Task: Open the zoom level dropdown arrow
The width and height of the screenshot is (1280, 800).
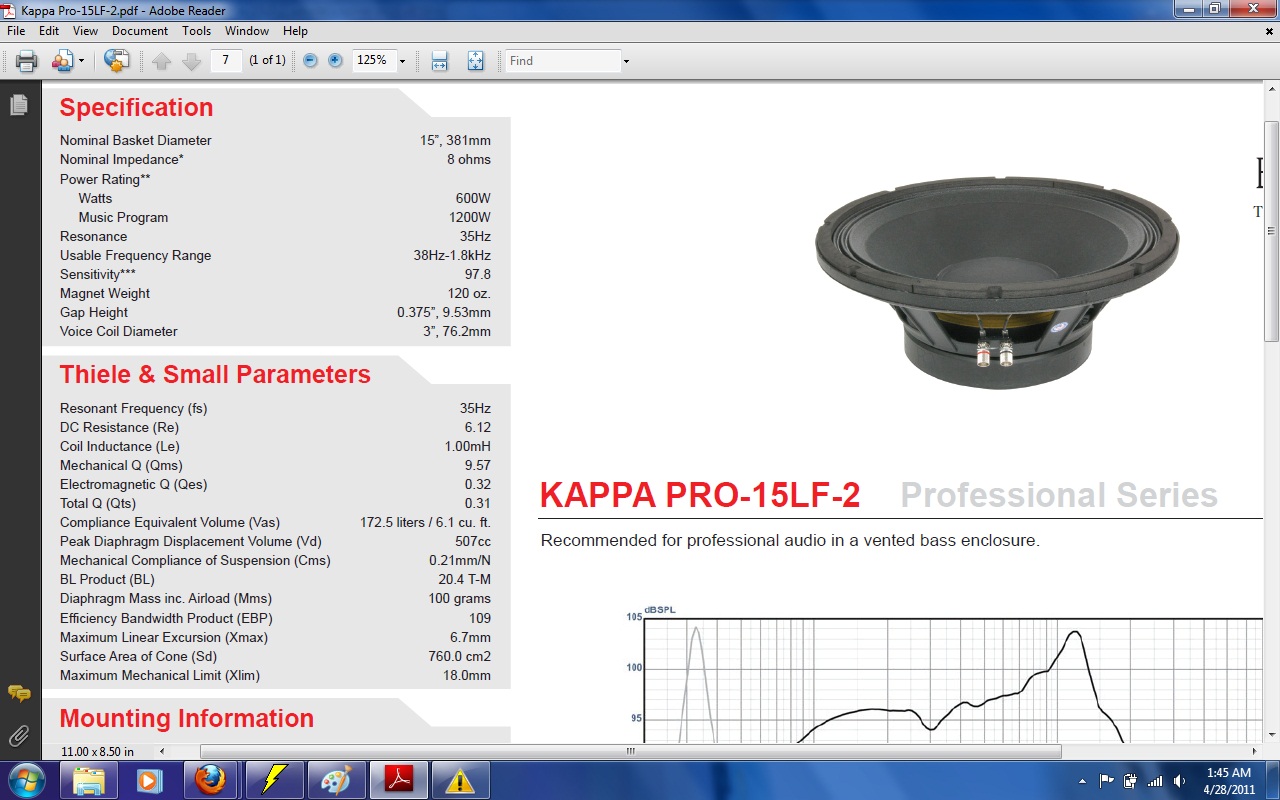Action: pyautogui.click(x=402, y=61)
